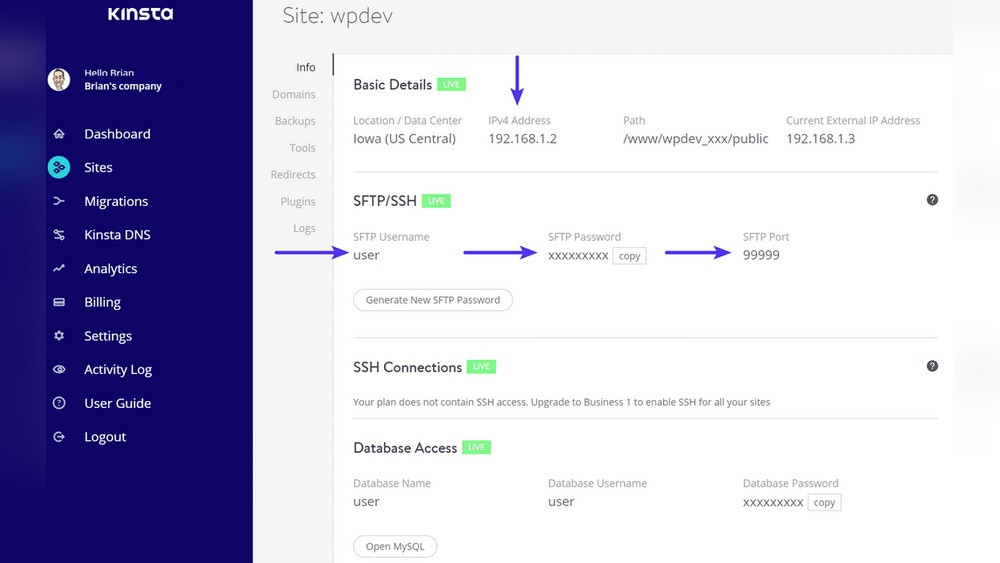1000x563 pixels.
Task: Click SFTP username value user
Action: coord(366,255)
